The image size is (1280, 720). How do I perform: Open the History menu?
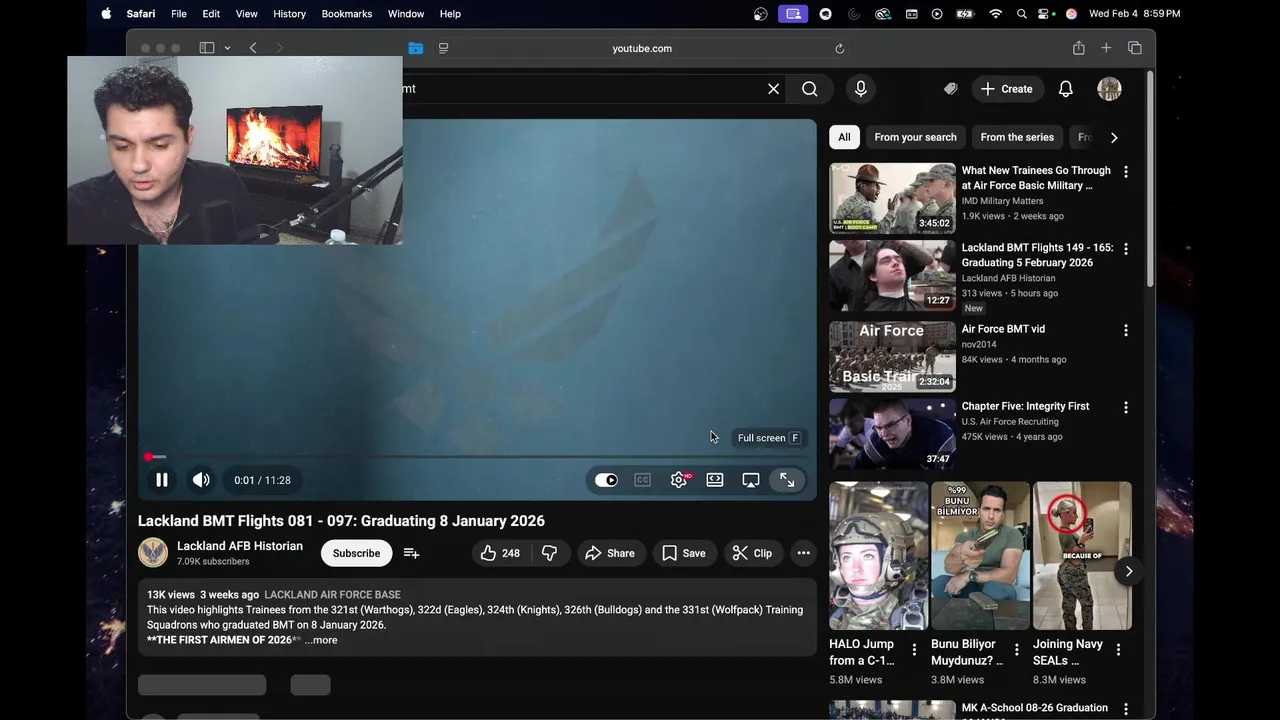pos(289,14)
